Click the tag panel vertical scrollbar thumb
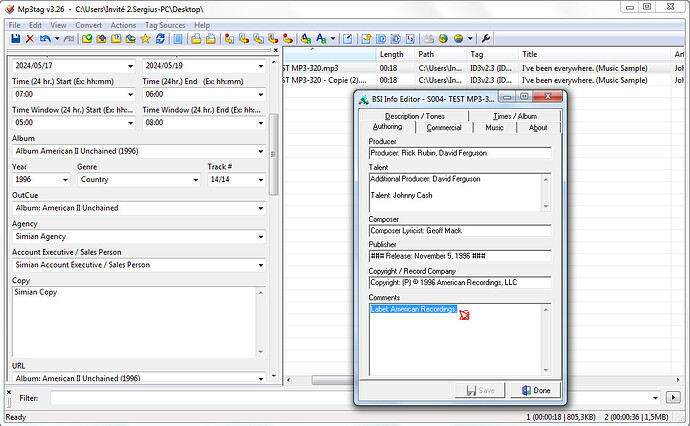This screenshot has width=690, height=426. [x=273, y=154]
